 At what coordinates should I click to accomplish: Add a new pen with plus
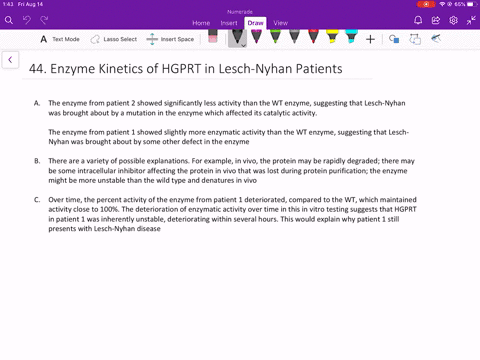click(370, 39)
